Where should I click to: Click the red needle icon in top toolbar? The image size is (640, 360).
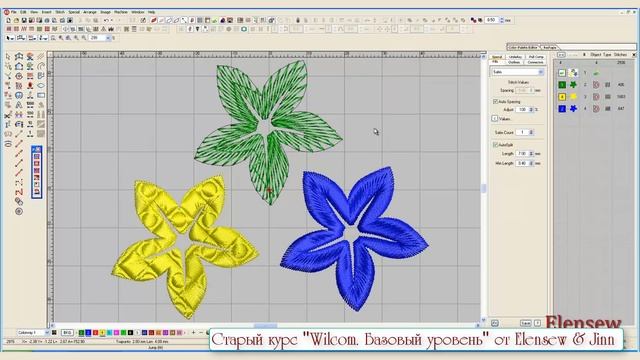153,20
